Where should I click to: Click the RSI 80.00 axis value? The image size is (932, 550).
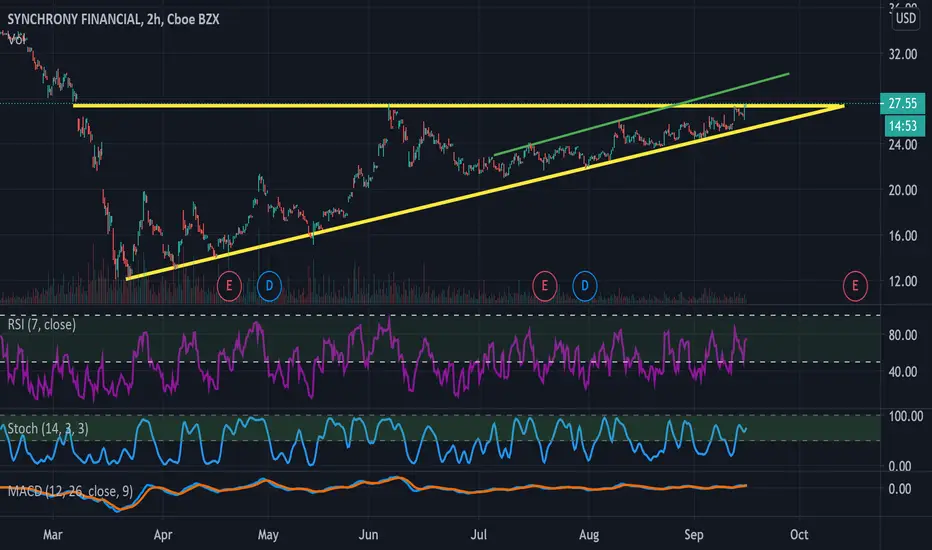[902, 335]
